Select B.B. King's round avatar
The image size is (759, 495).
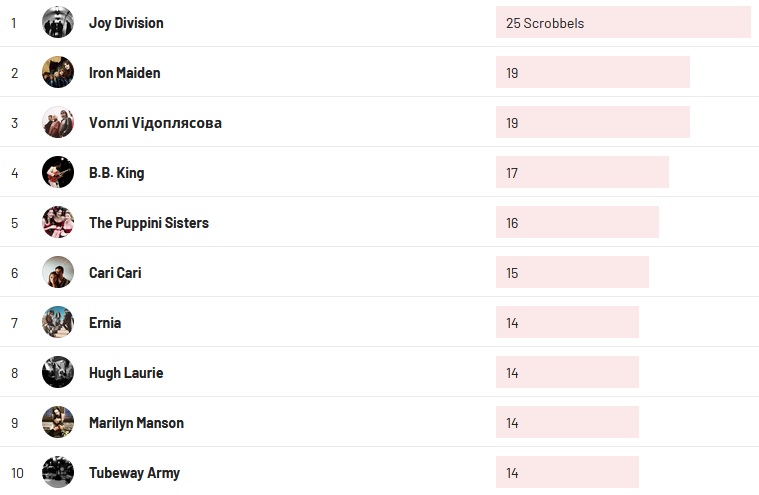coord(58,172)
